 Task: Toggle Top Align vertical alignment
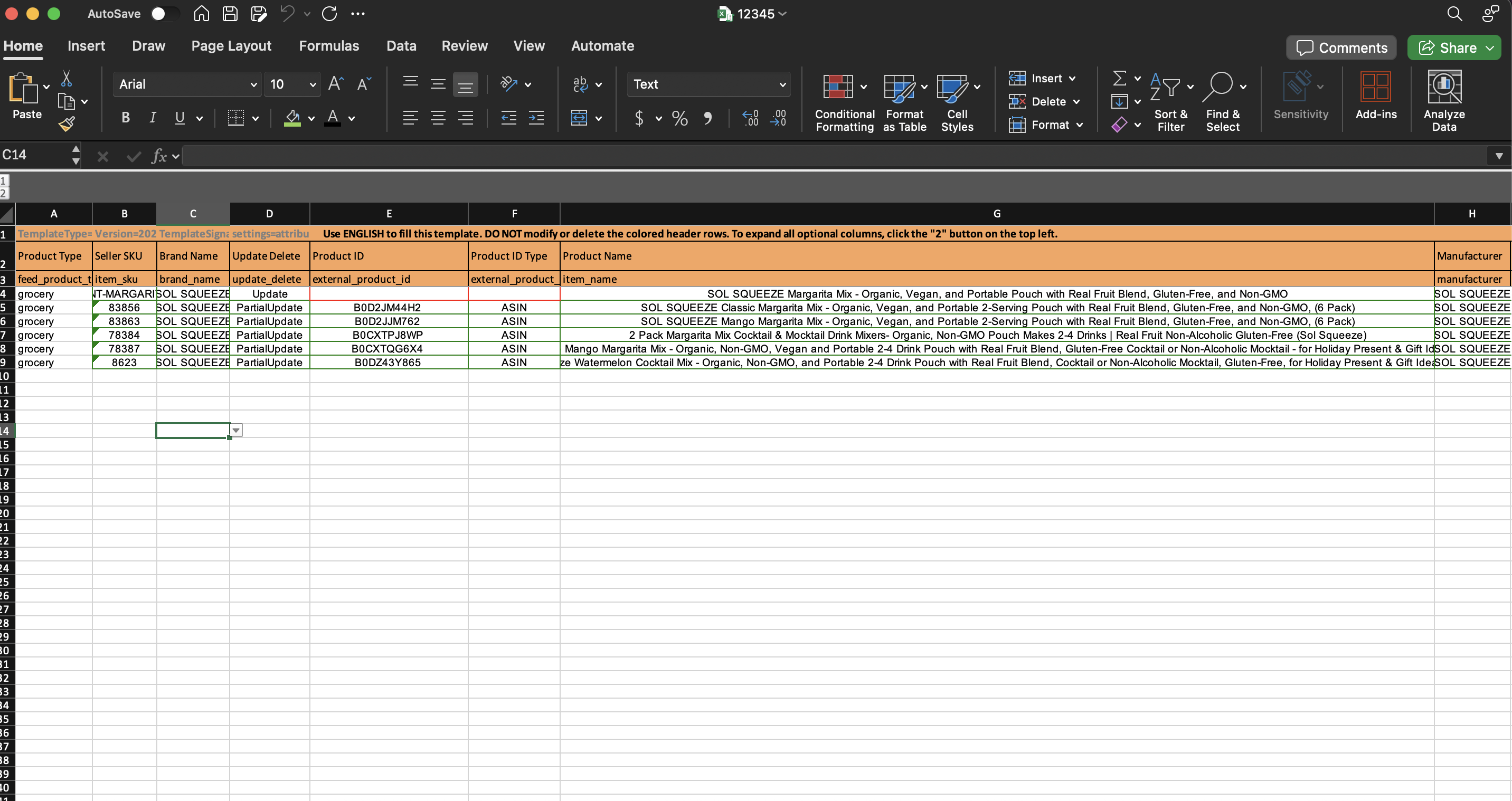click(x=410, y=84)
